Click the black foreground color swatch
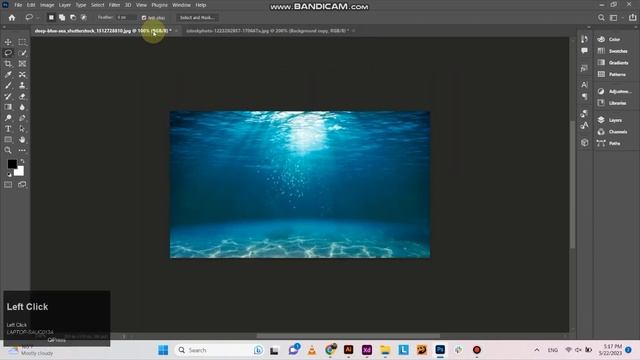This screenshot has height=360, width=640. [11, 164]
